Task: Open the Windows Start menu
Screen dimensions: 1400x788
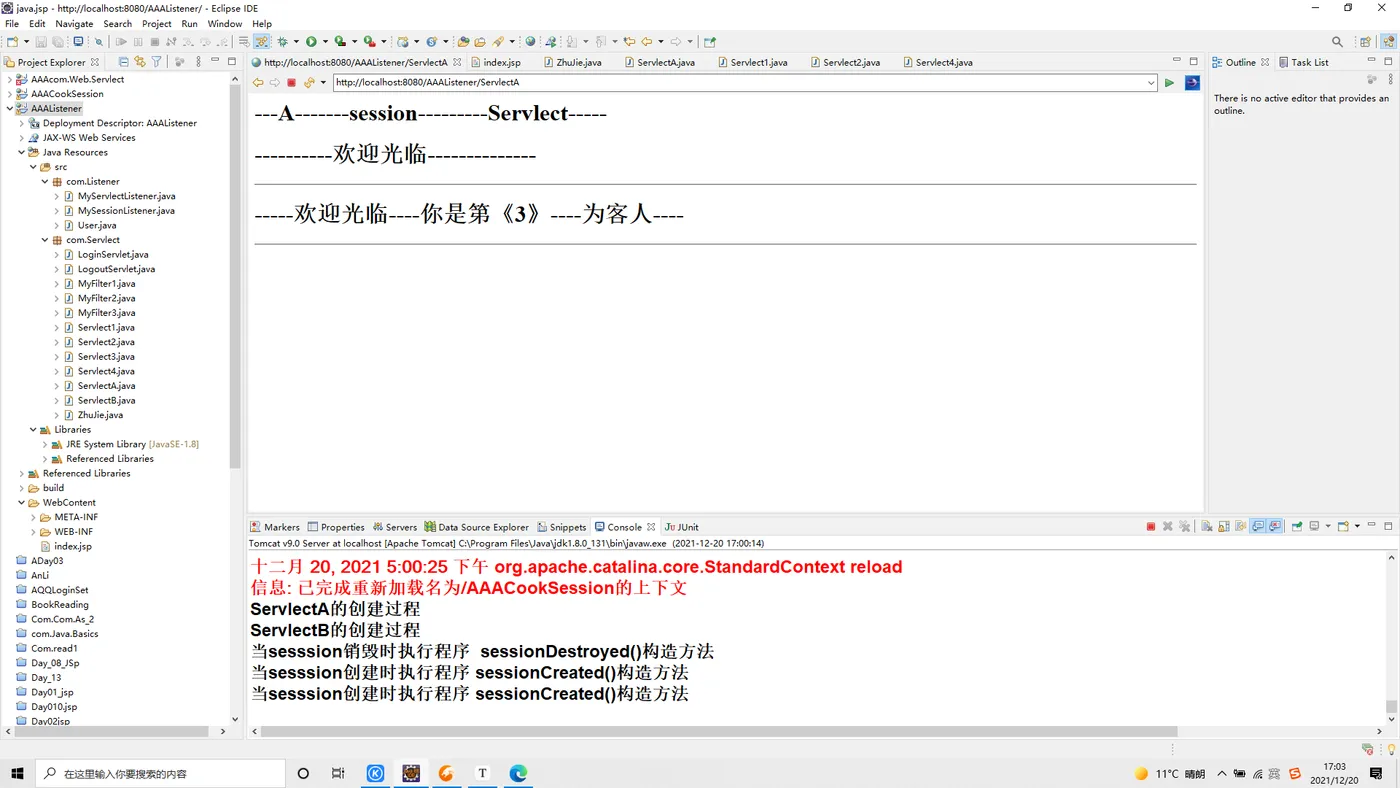Action: 17,774
